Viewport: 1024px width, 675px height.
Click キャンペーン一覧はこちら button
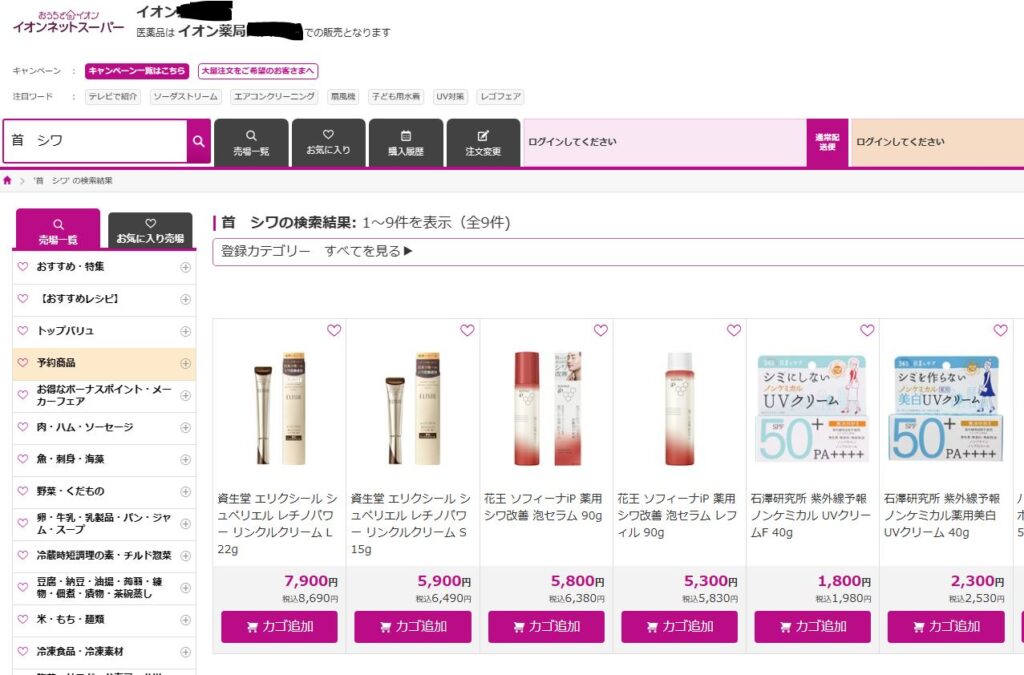pyautogui.click(x=136, y=71)
